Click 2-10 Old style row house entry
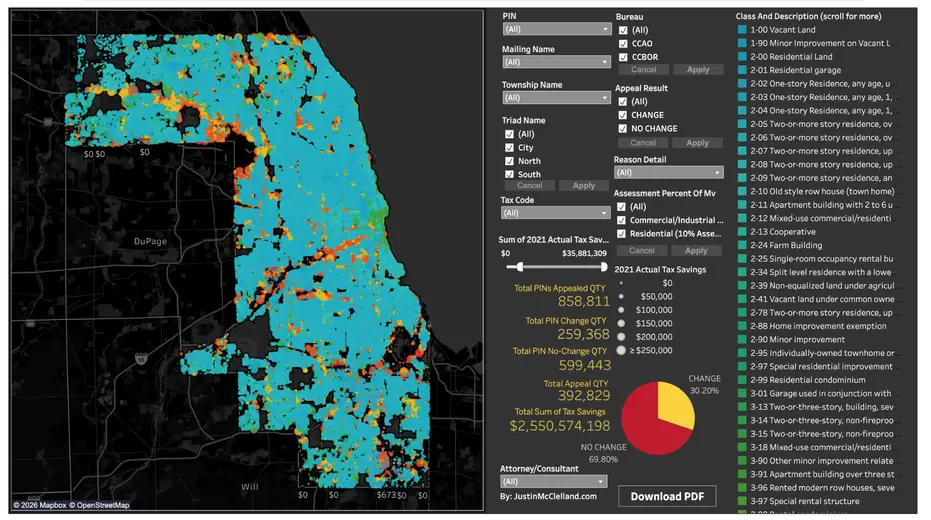The height and width of the screenshot is (520, 931). pos(822,191)
